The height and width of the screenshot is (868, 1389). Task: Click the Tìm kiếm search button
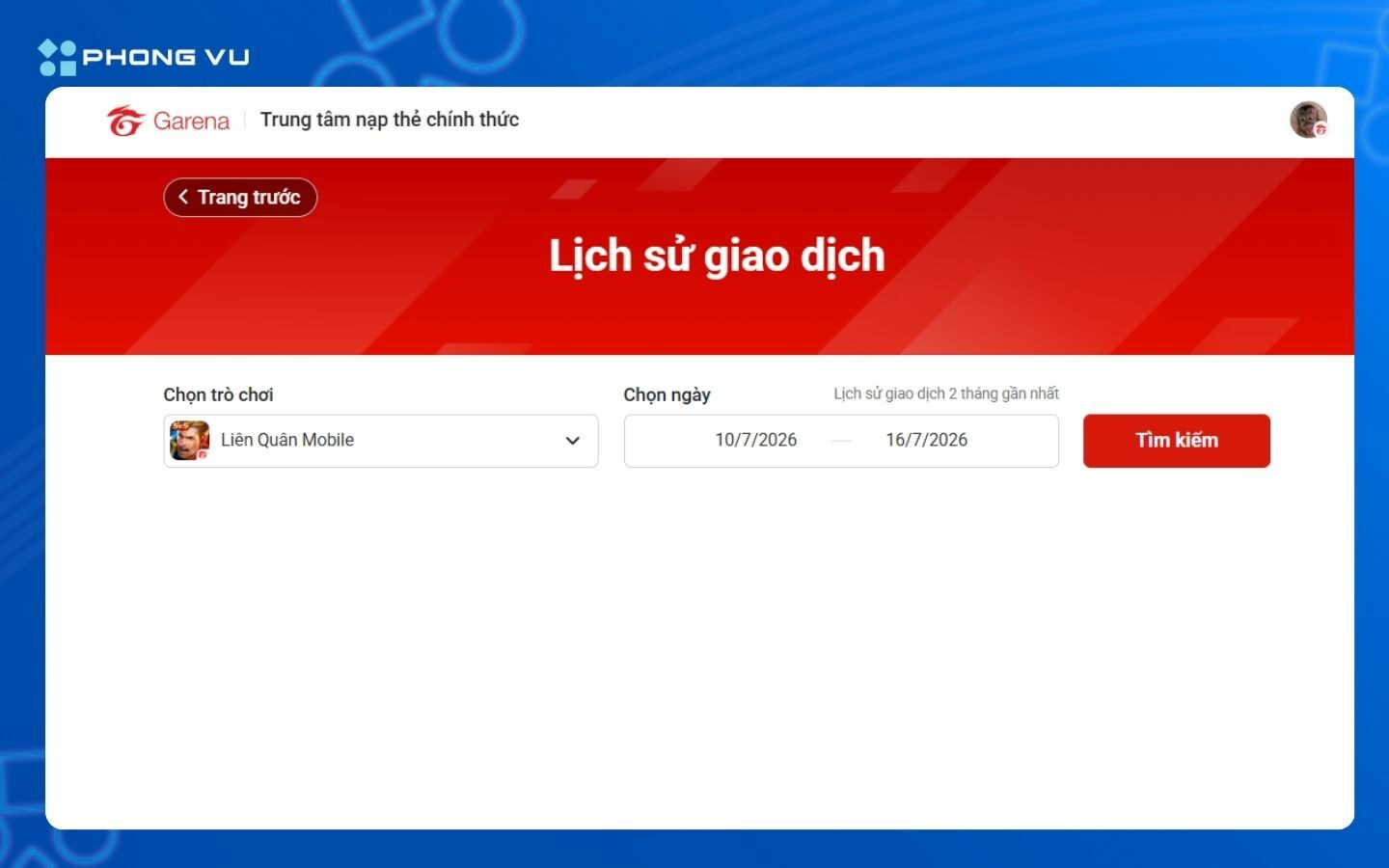[1177, 441]
